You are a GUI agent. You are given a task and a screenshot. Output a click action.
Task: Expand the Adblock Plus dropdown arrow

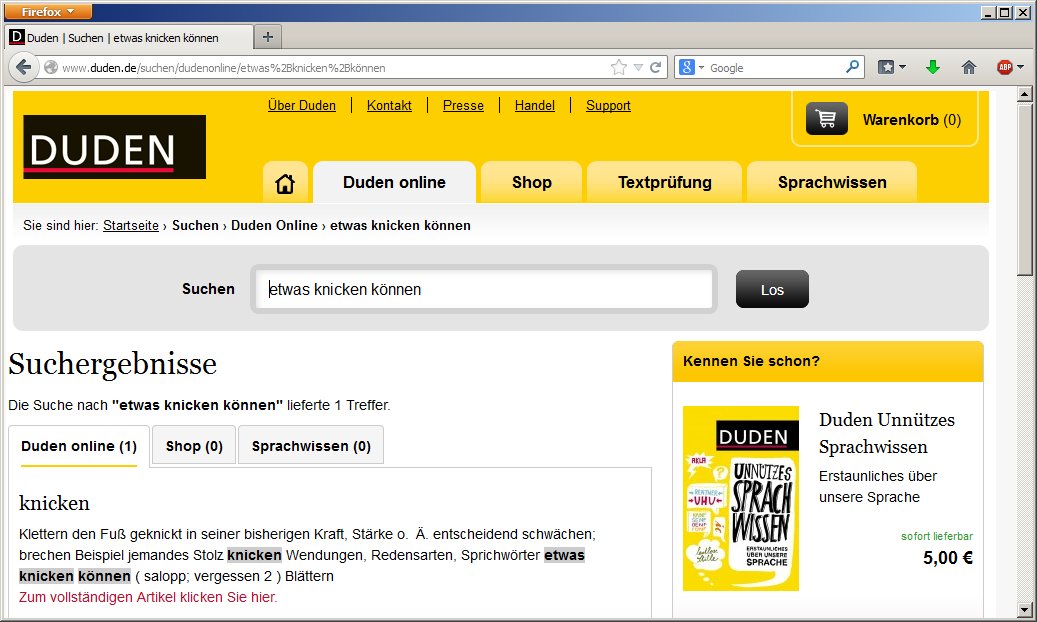1020,67
